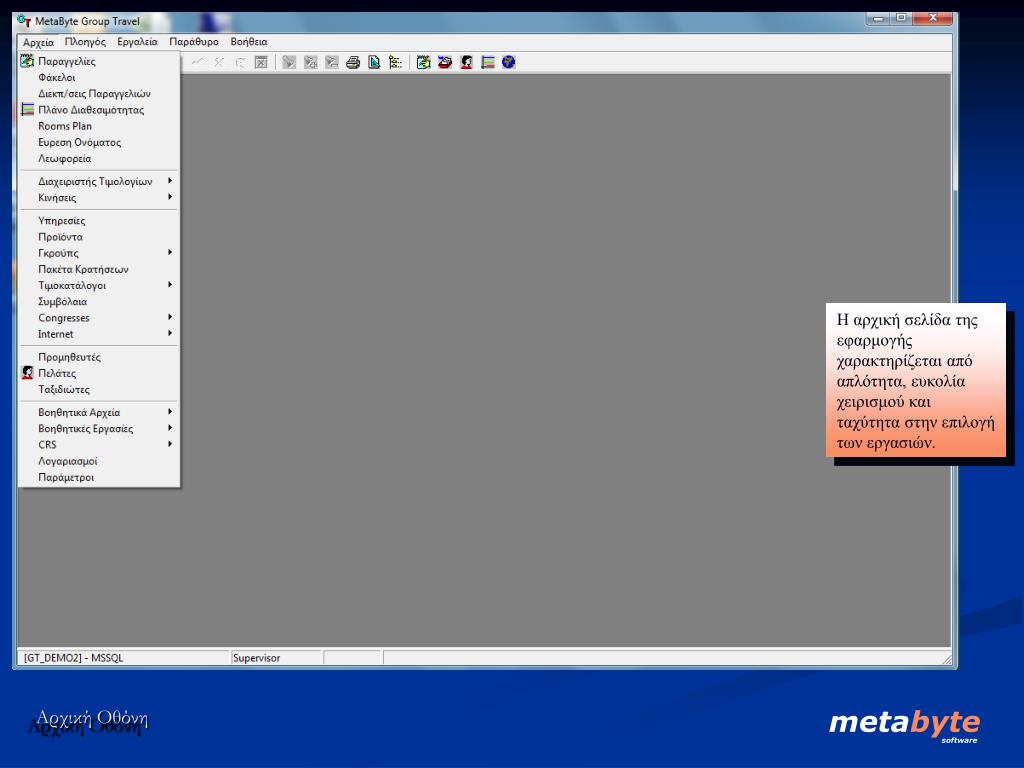Open Πελάτες from the menu
Viewport: 1024px width, 768px height.
click(99, 374)
